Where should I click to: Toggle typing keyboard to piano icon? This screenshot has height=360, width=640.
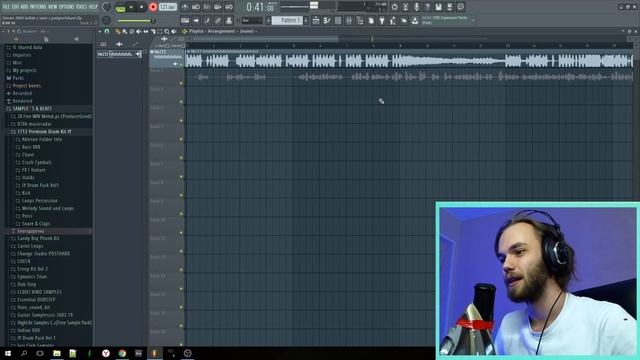click(184, 20)
